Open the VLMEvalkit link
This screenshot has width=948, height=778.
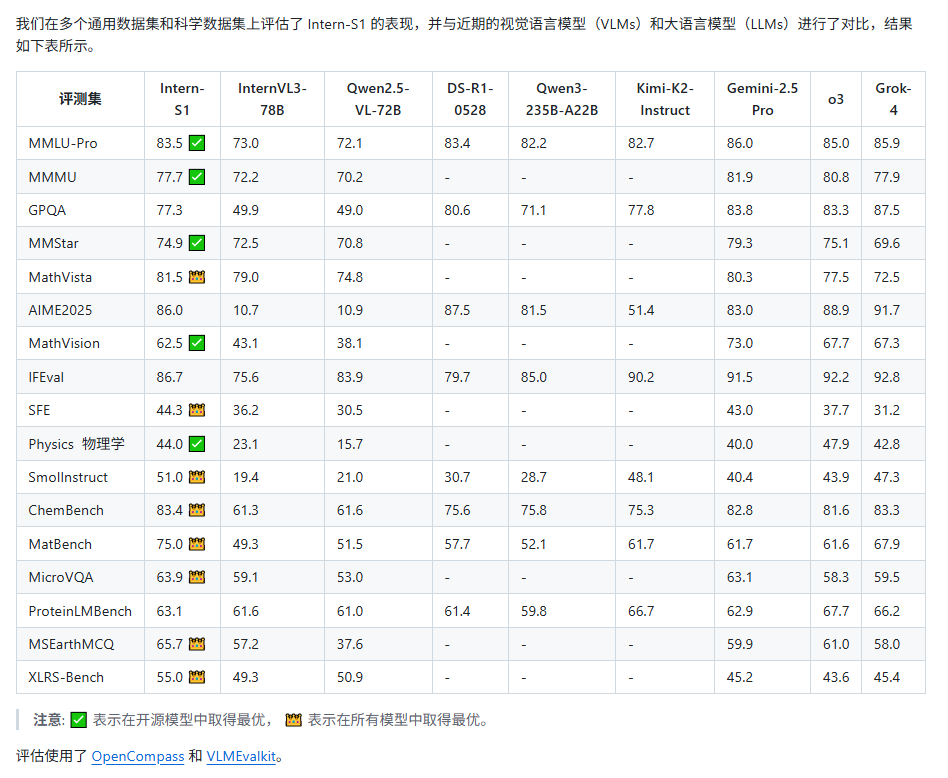point(241,756)
